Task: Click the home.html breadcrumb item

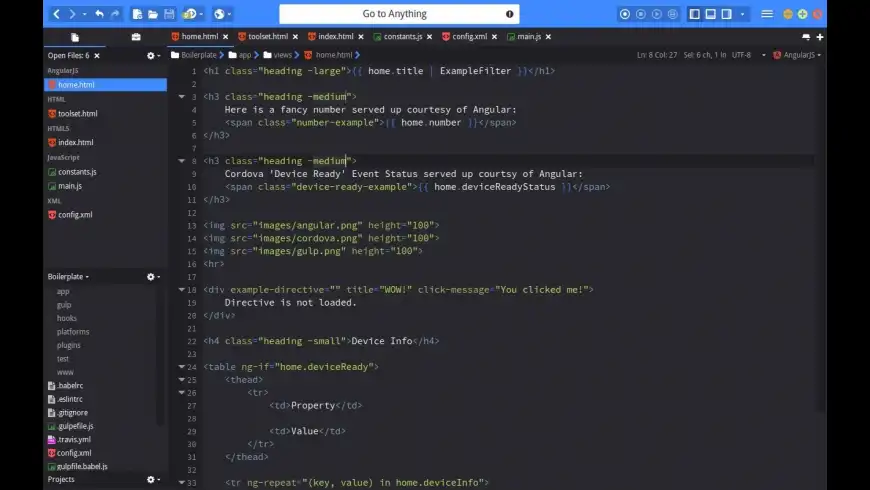Action: click(x=328, y=55)
